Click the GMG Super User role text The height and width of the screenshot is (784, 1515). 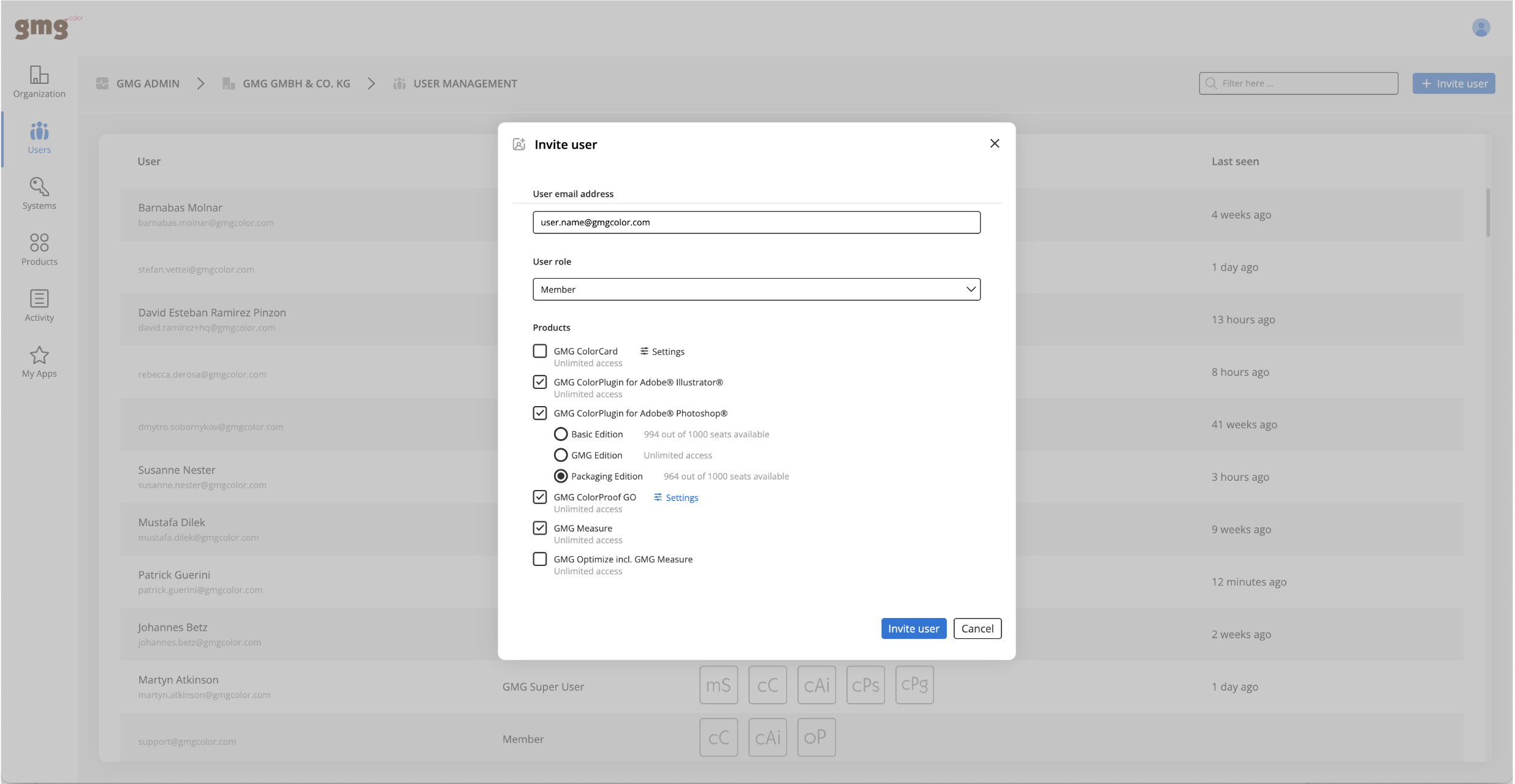(543, 687)
